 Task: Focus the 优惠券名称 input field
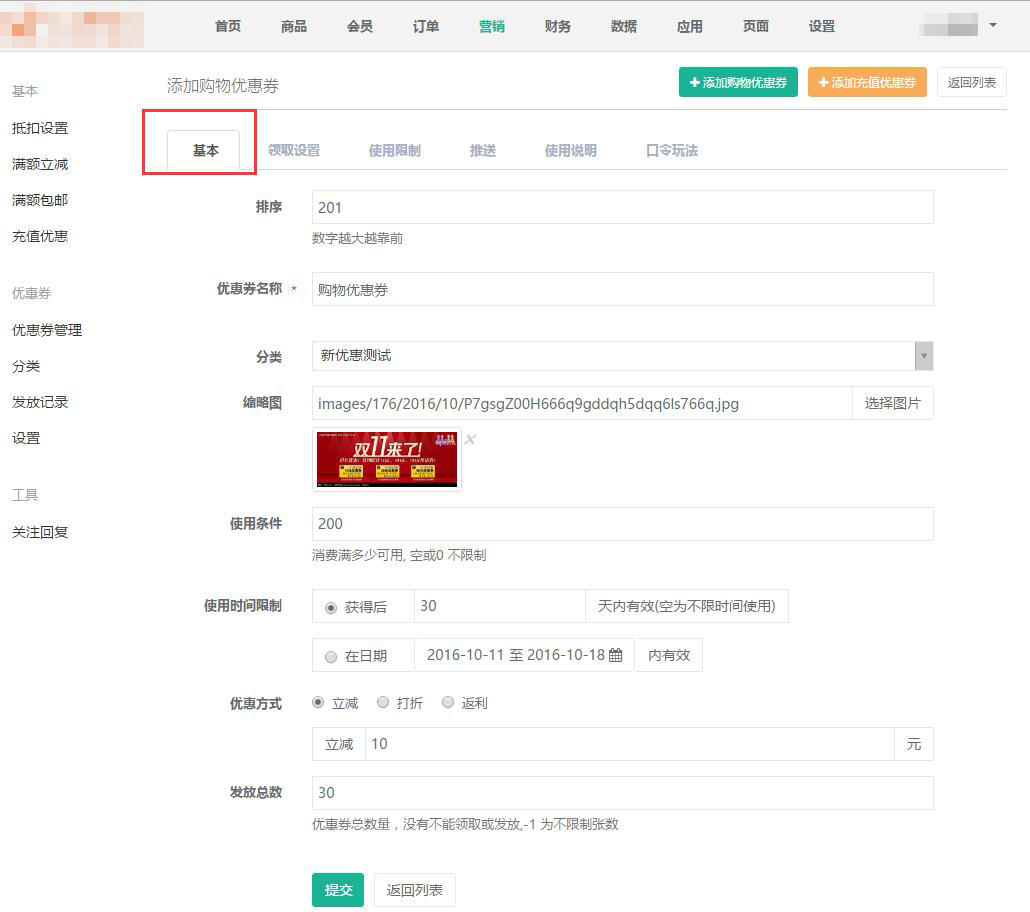coord(622,290)
